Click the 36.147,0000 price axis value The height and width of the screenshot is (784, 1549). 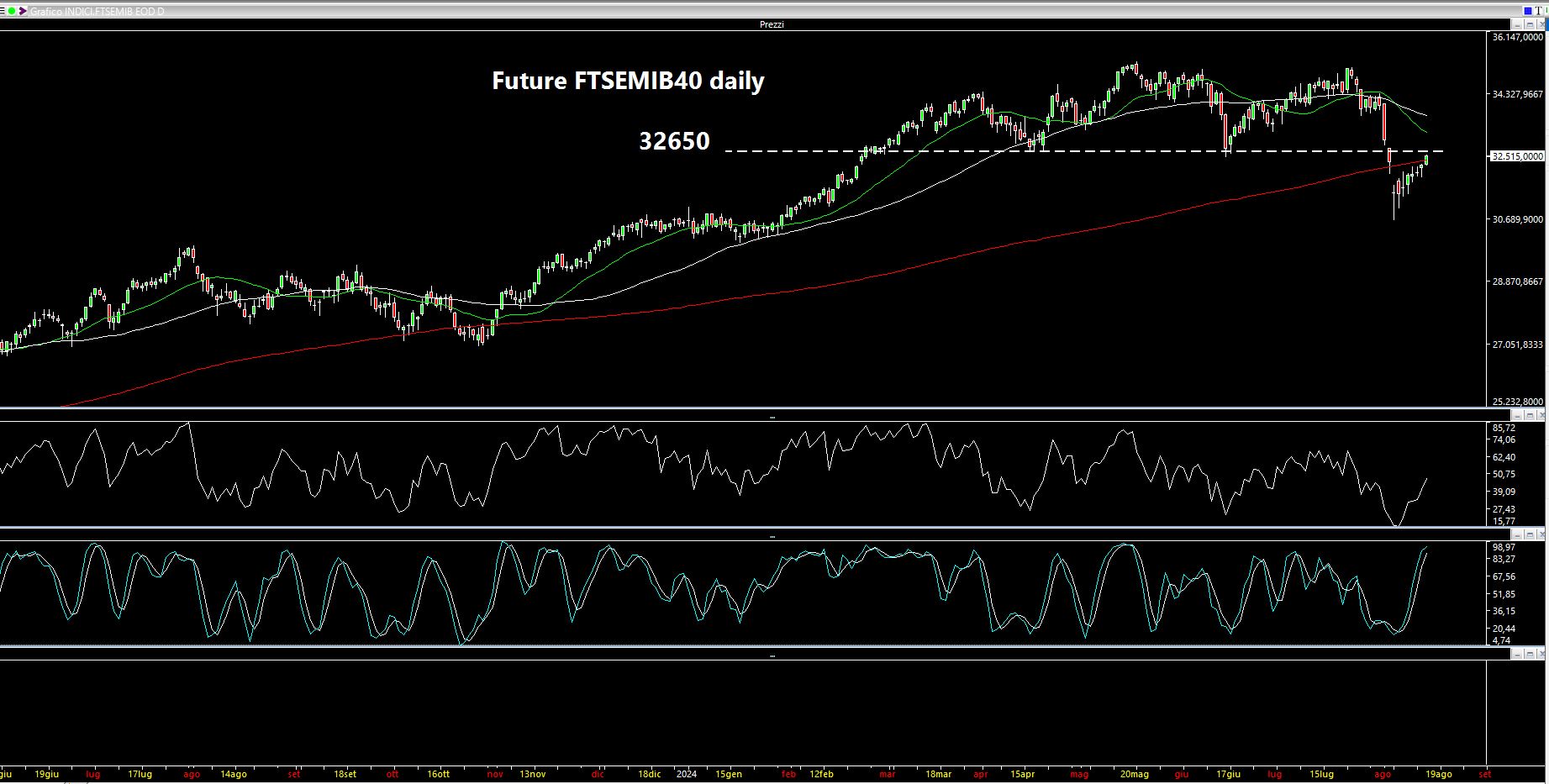(x=1518, y=37)
